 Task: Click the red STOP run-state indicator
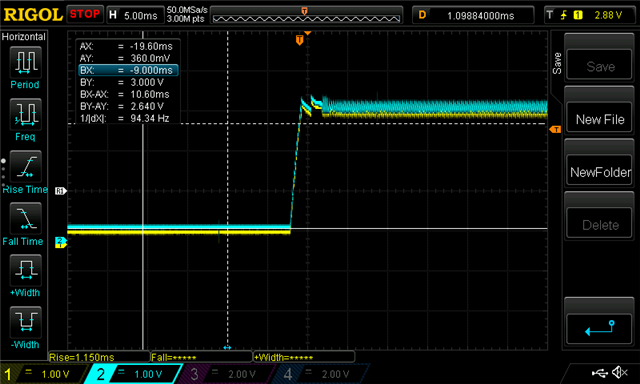click(x=84, y=14)
